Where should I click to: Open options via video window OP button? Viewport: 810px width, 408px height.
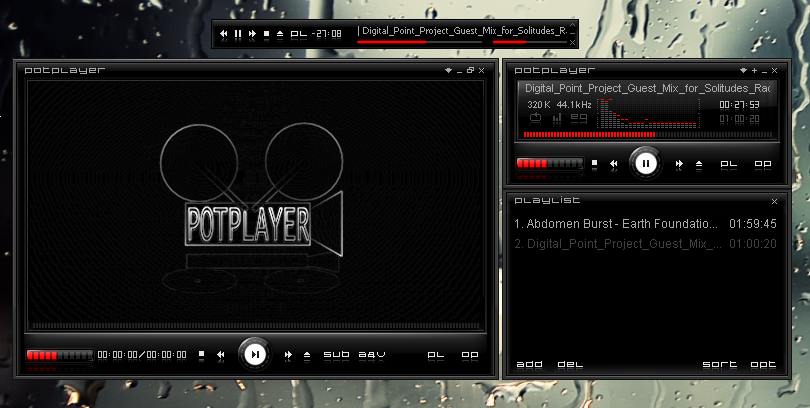point(470,355)
